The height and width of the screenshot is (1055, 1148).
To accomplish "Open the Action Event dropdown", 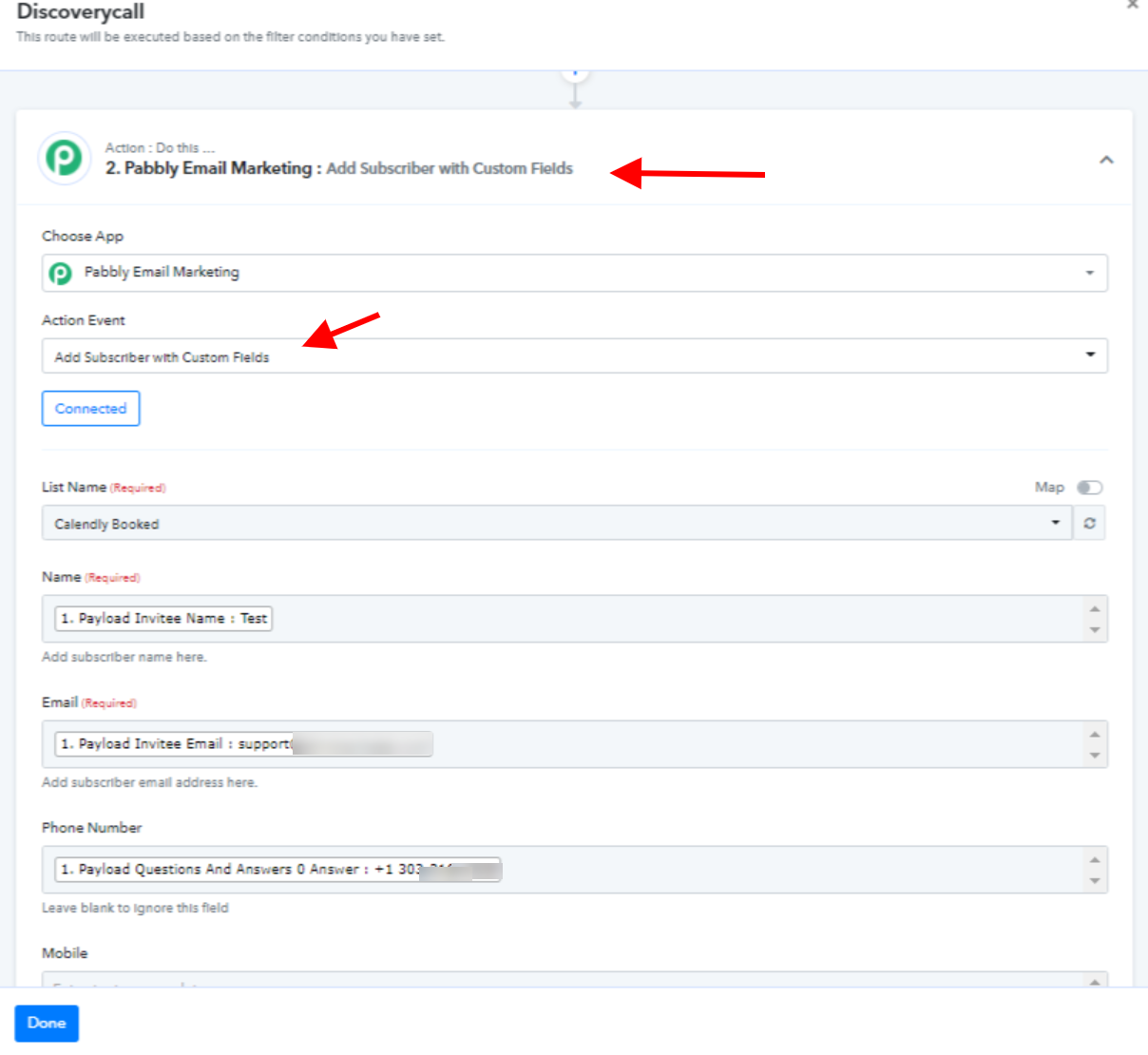I will 574,356.
